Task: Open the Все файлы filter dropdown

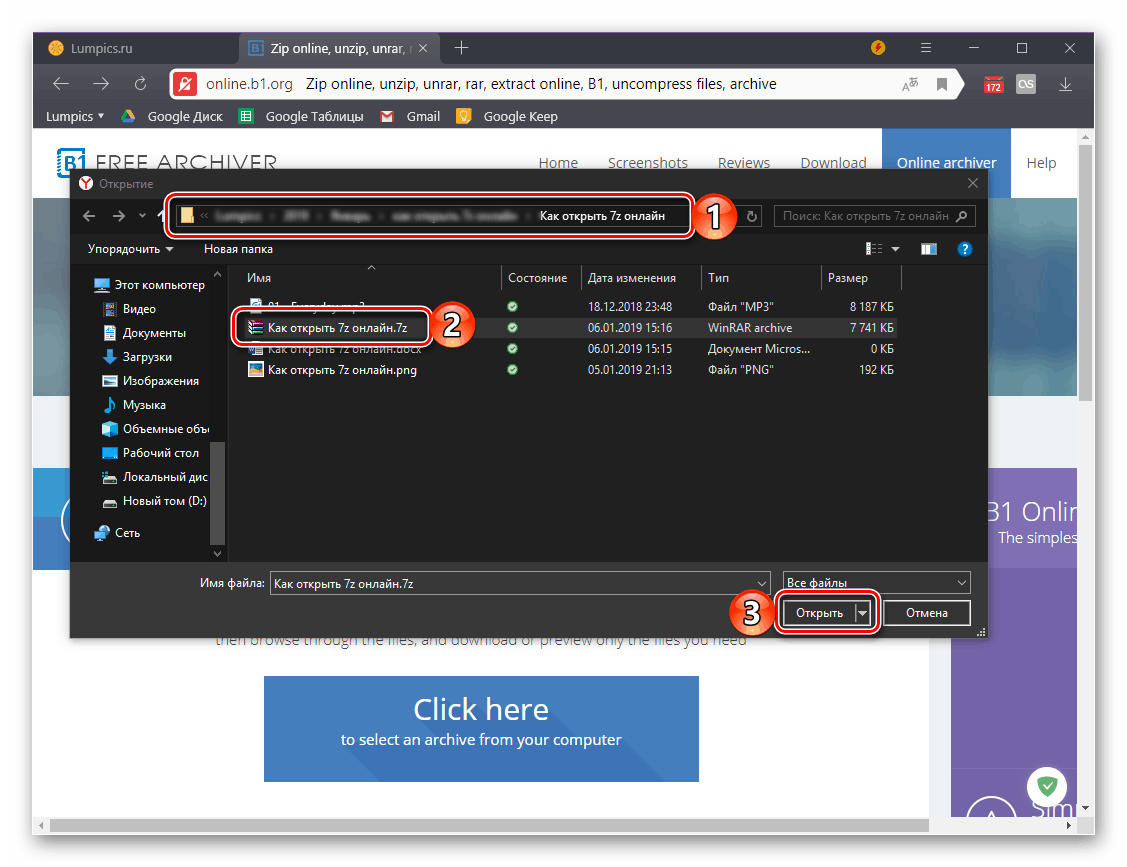Action: pyautogui.click(x=876, y=583)
